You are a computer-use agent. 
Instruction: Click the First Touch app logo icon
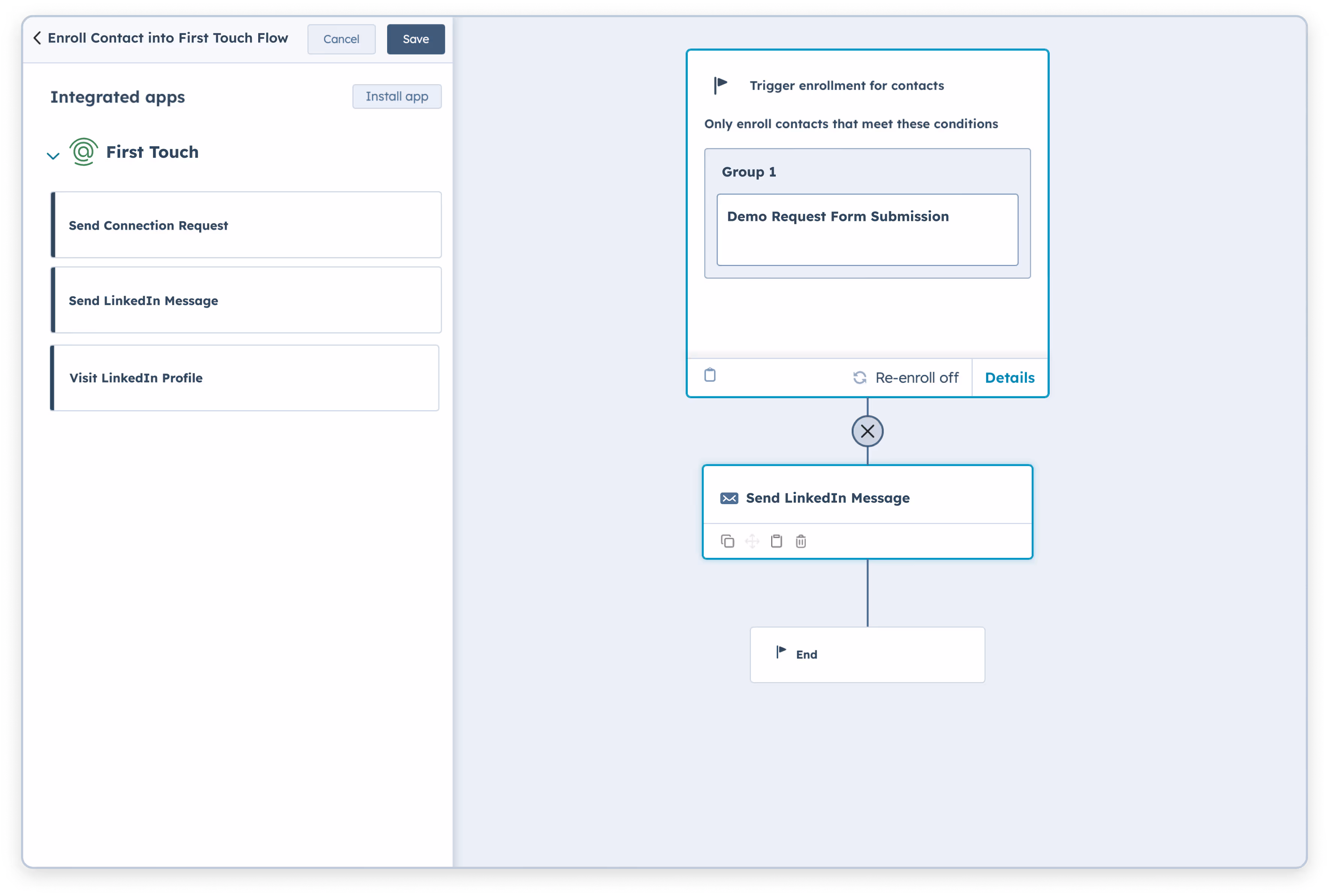[83, 152]
